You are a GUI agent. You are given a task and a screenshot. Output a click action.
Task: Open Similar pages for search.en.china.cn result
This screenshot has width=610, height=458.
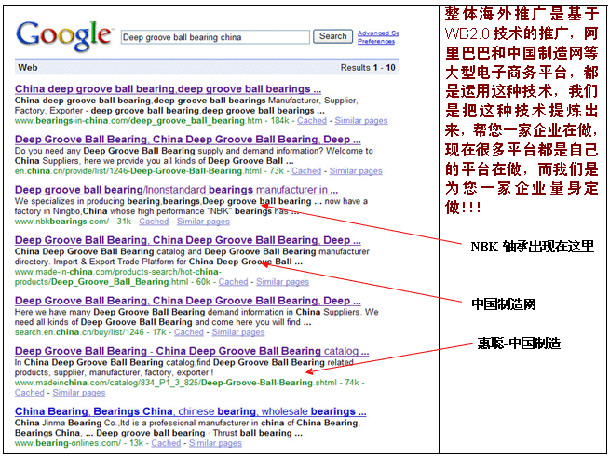[x=238, y=332]
